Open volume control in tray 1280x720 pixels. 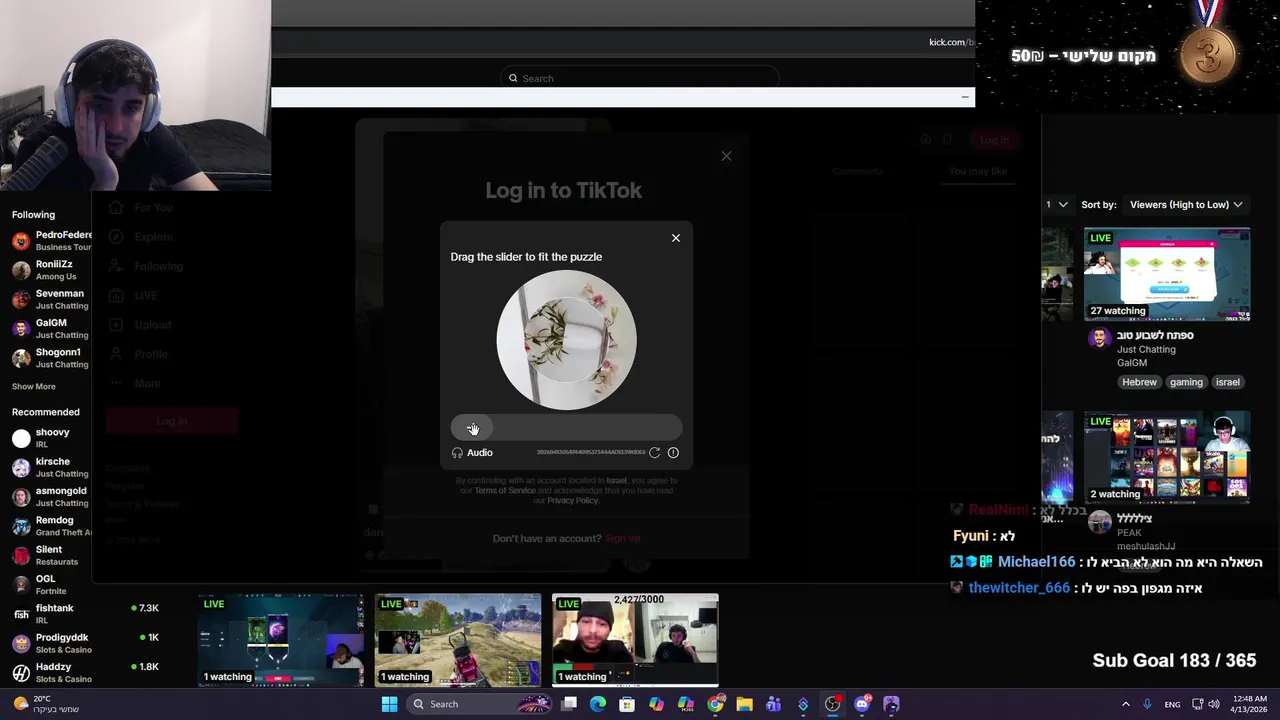click(x=1214, y=704)
